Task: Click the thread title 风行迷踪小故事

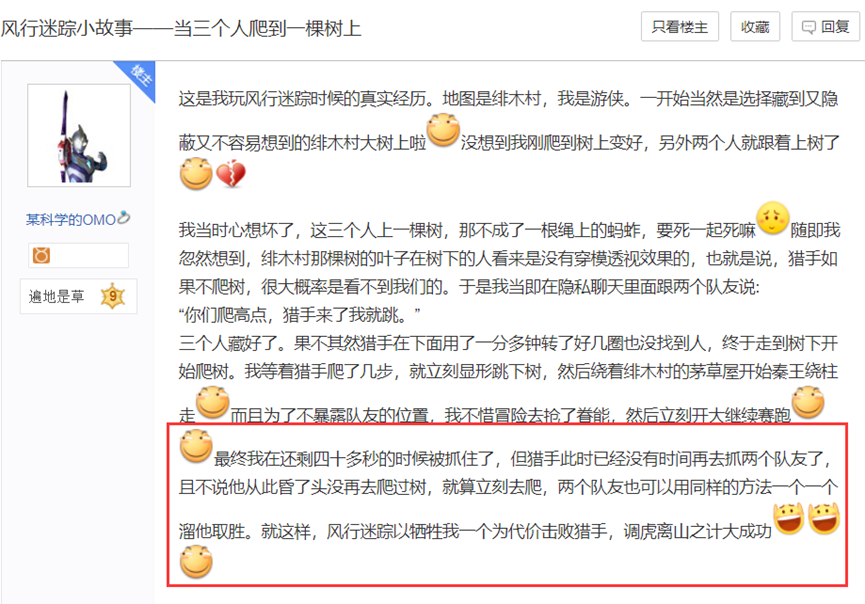Action: point(181,28)
